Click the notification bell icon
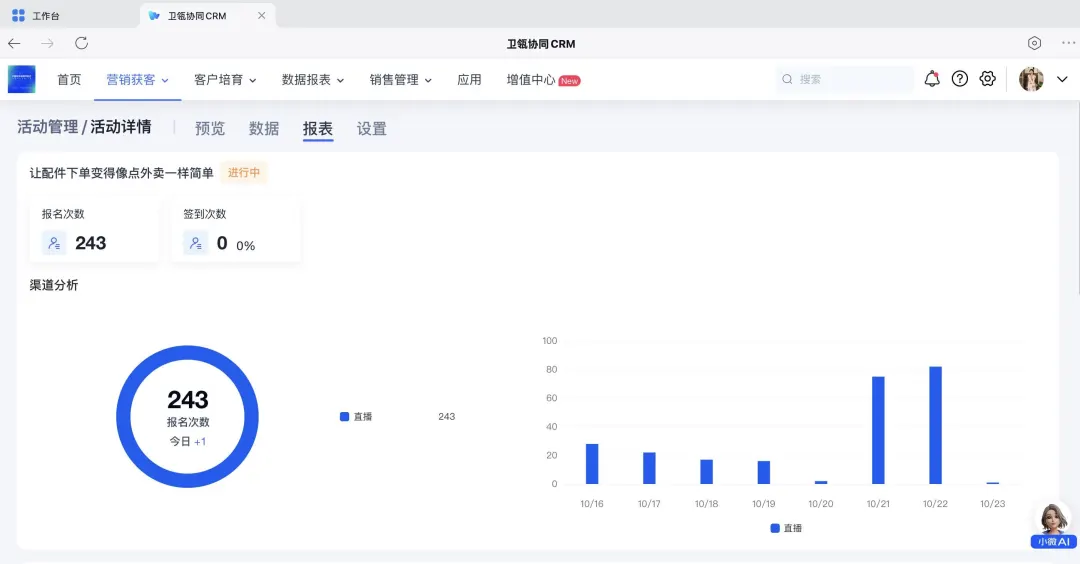This screenshot has height=564, width=1080. click(x=932, y=79)
